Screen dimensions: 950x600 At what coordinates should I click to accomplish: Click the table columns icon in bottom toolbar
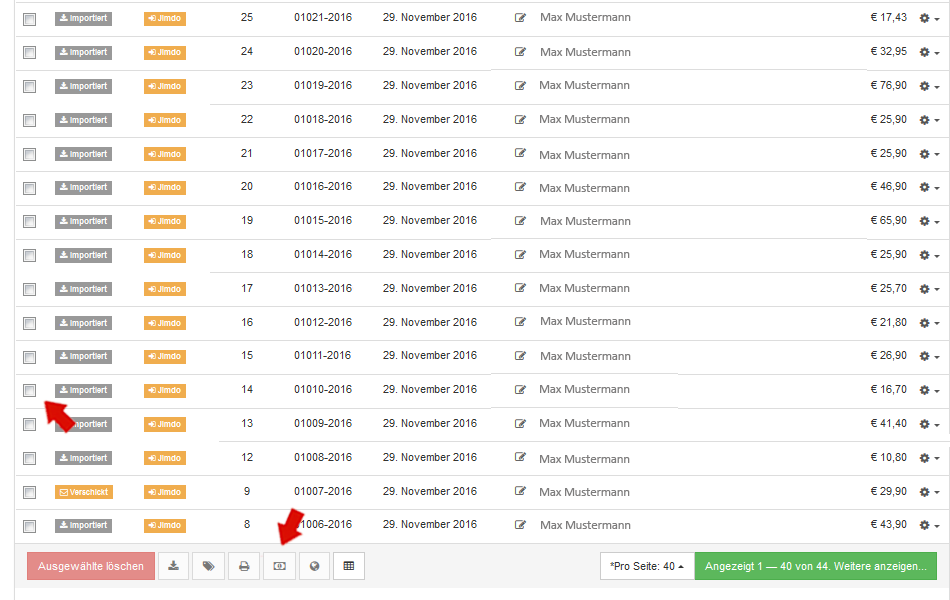pyautogui.click(x=349, y=566)
